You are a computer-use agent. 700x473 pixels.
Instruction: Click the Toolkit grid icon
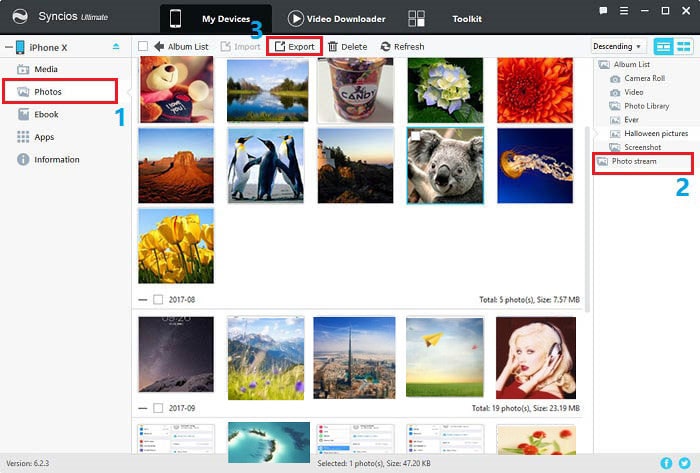(x=416, y=18)
